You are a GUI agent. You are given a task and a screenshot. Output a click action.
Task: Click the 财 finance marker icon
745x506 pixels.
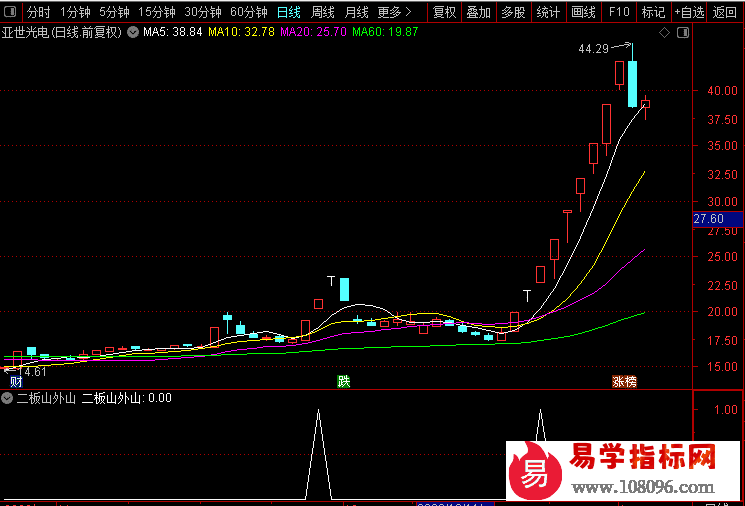click(15, 382)
